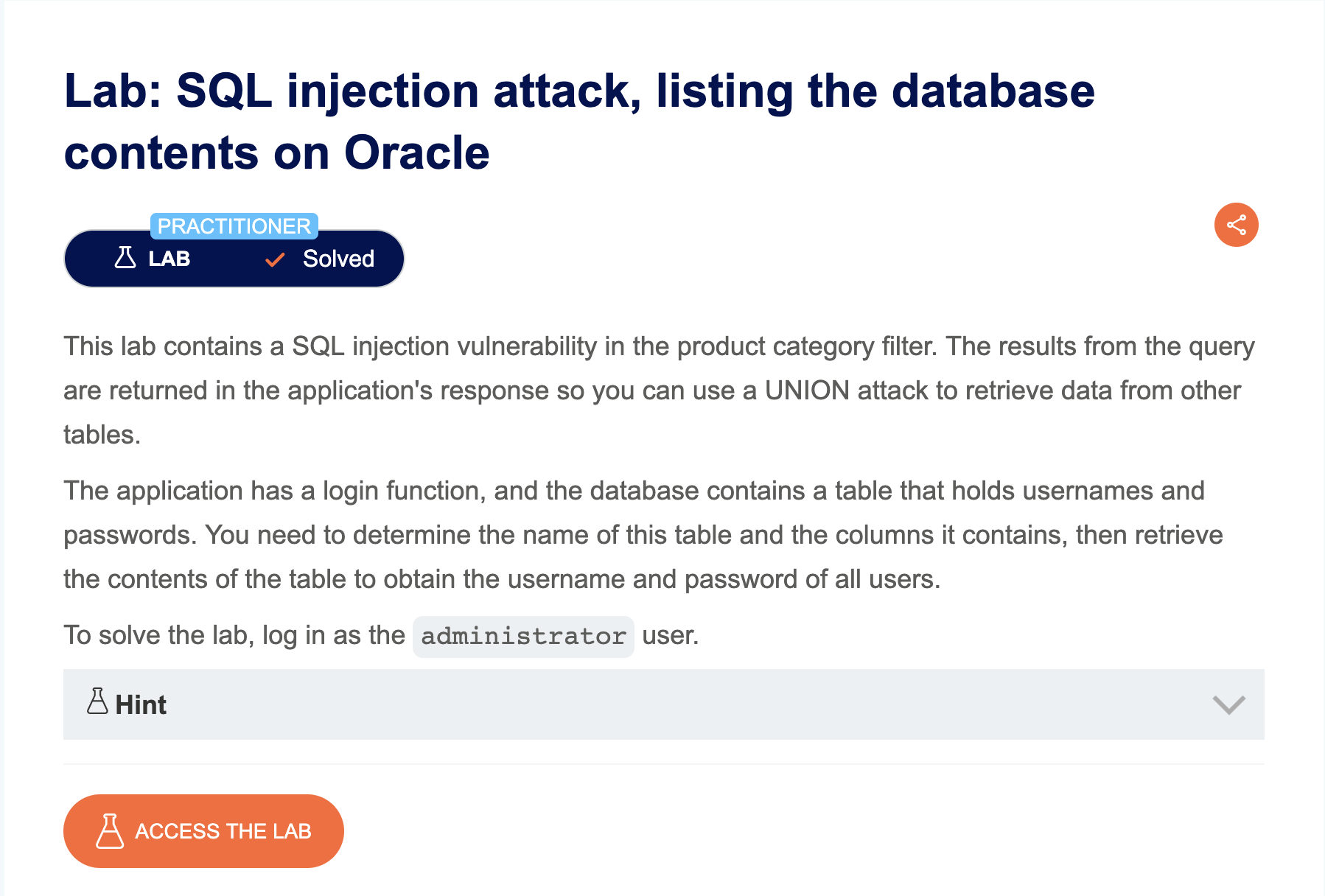Screen dimensions: 1325x896
Task: Click the LAB label in the dark badge
Action: [169, 259]
